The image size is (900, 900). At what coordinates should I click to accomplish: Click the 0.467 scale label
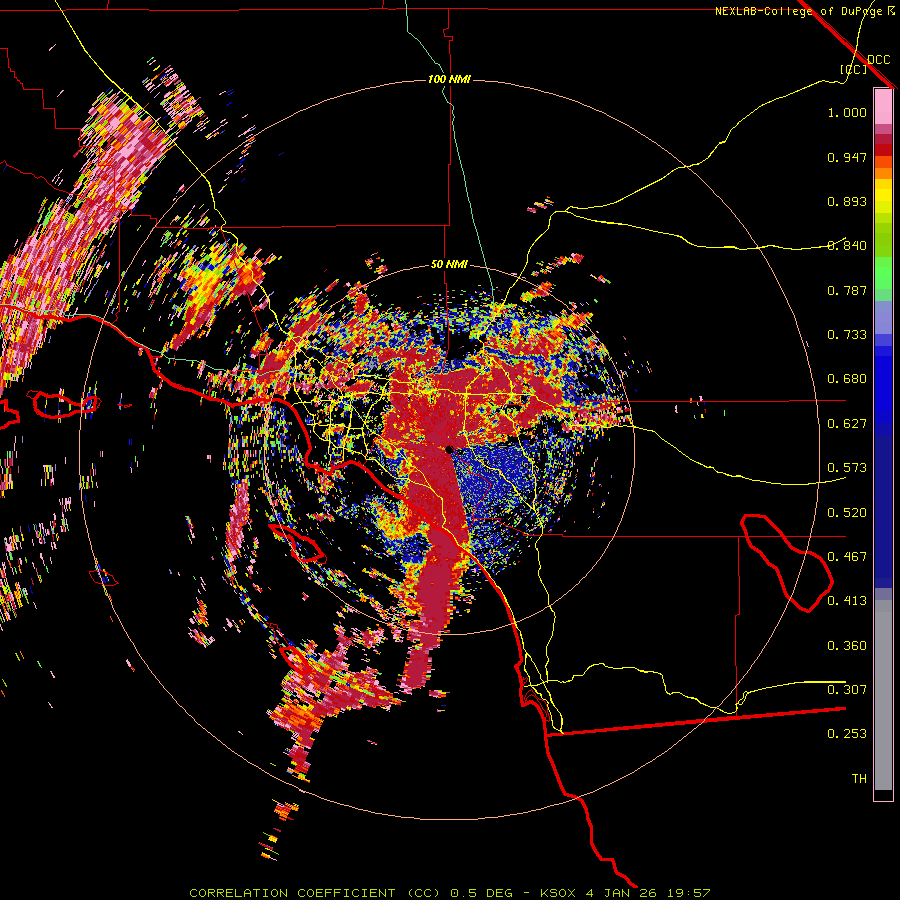[847, 557]
